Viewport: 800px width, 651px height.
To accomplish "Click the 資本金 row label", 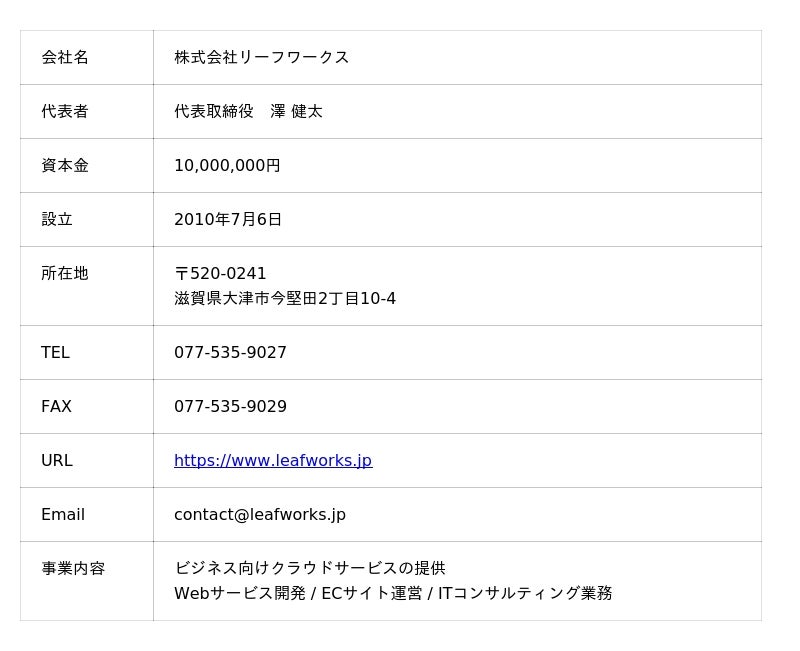I will point(65,166).
